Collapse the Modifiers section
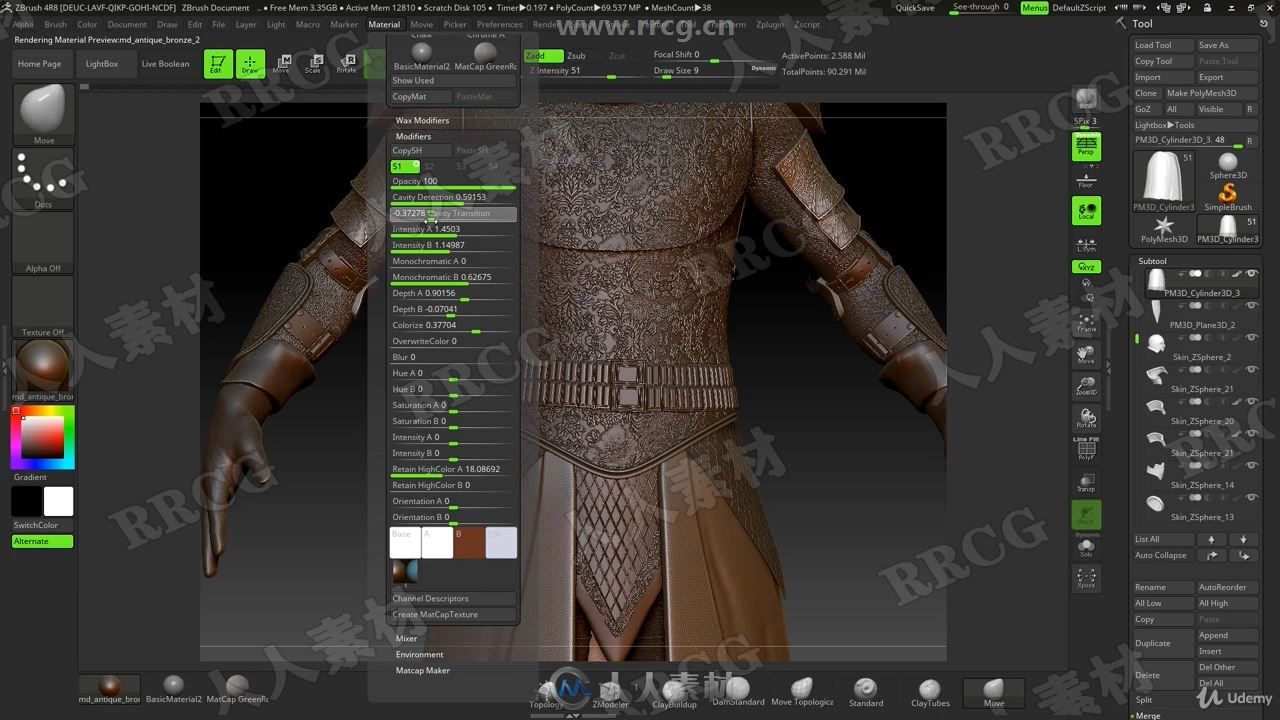 [413, 136]
